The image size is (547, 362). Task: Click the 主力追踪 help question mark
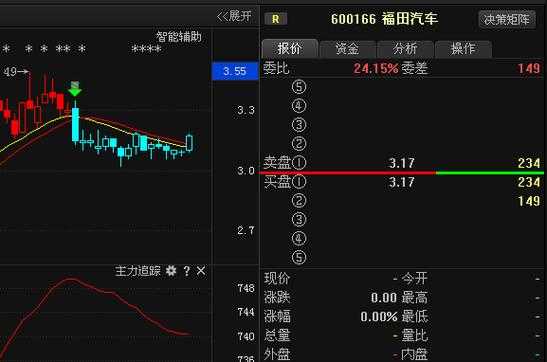(187, 271)
